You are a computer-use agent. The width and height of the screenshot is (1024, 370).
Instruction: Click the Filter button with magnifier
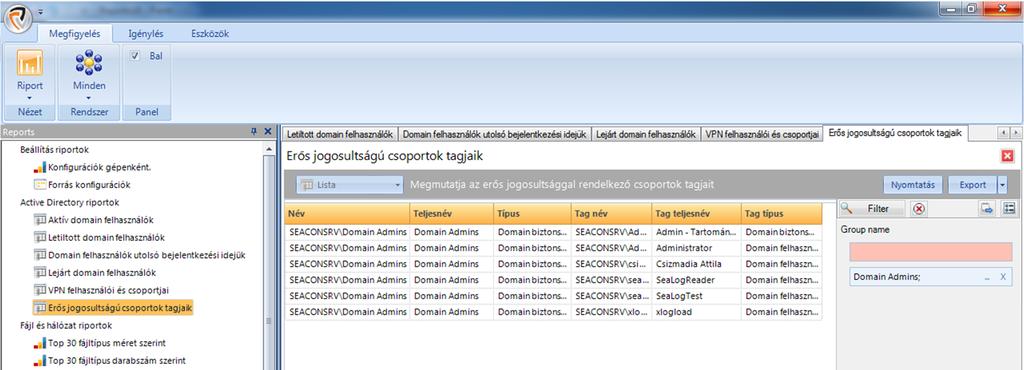[872, 209]
